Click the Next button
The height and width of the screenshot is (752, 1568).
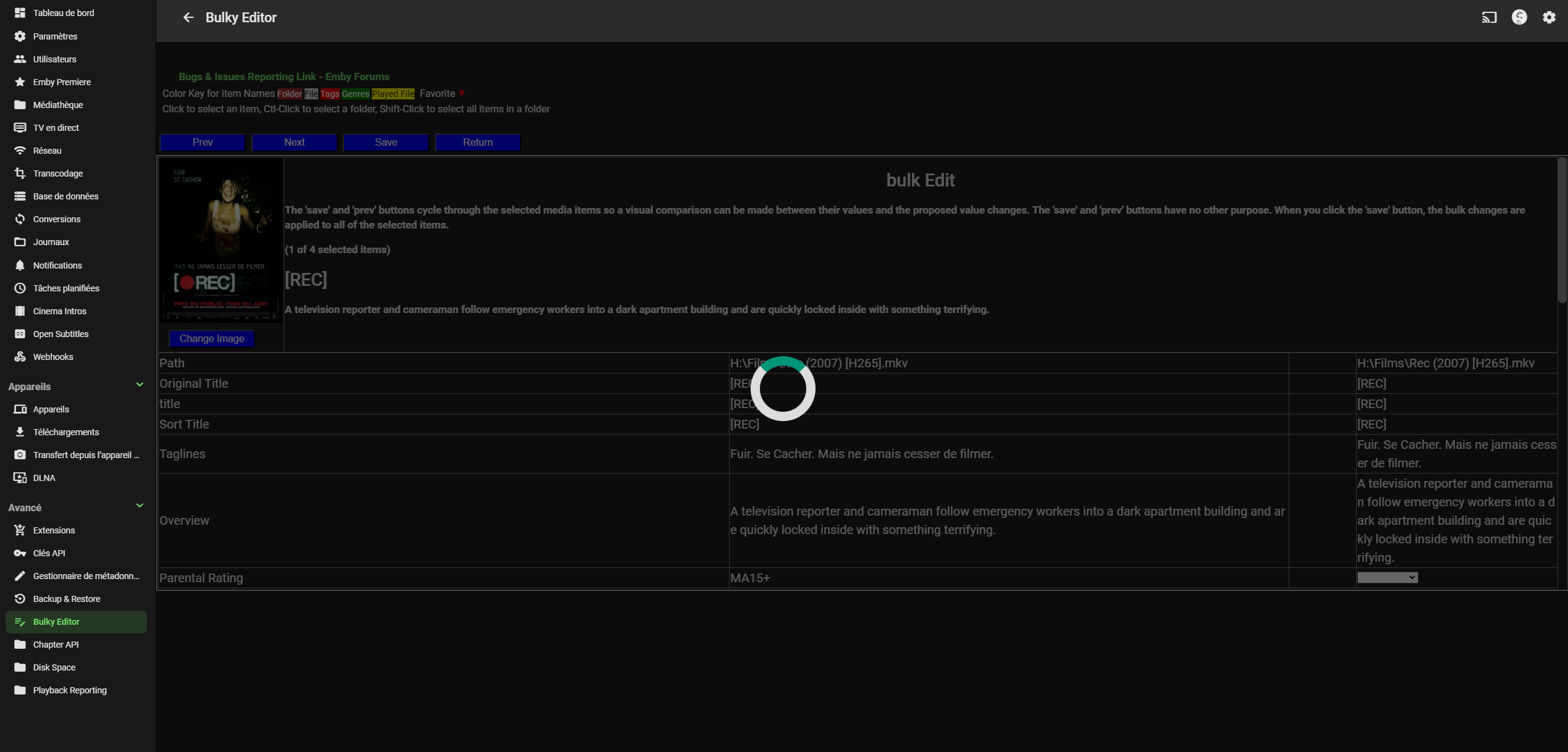click(294, 142)
